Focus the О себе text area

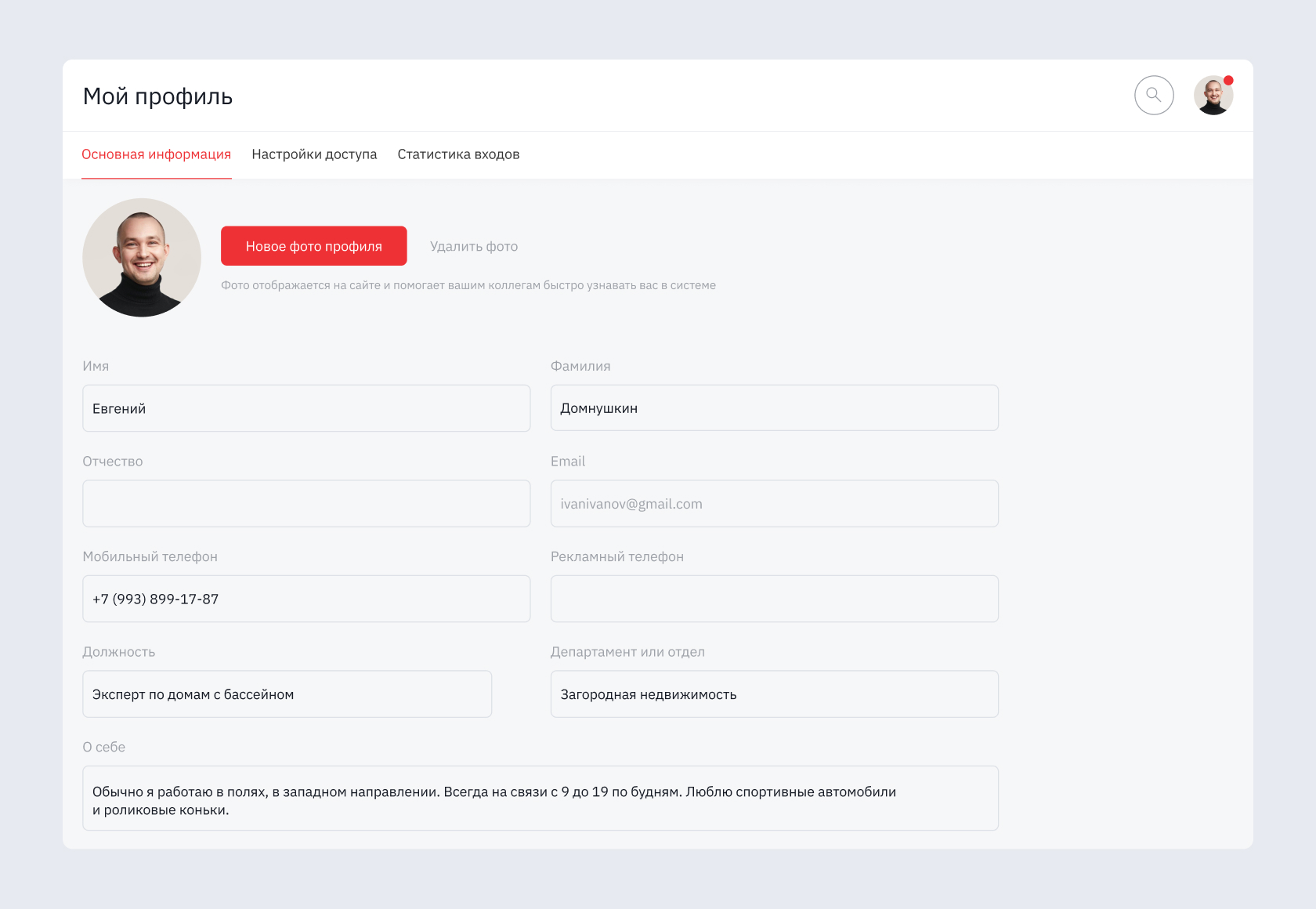(540, 799)
